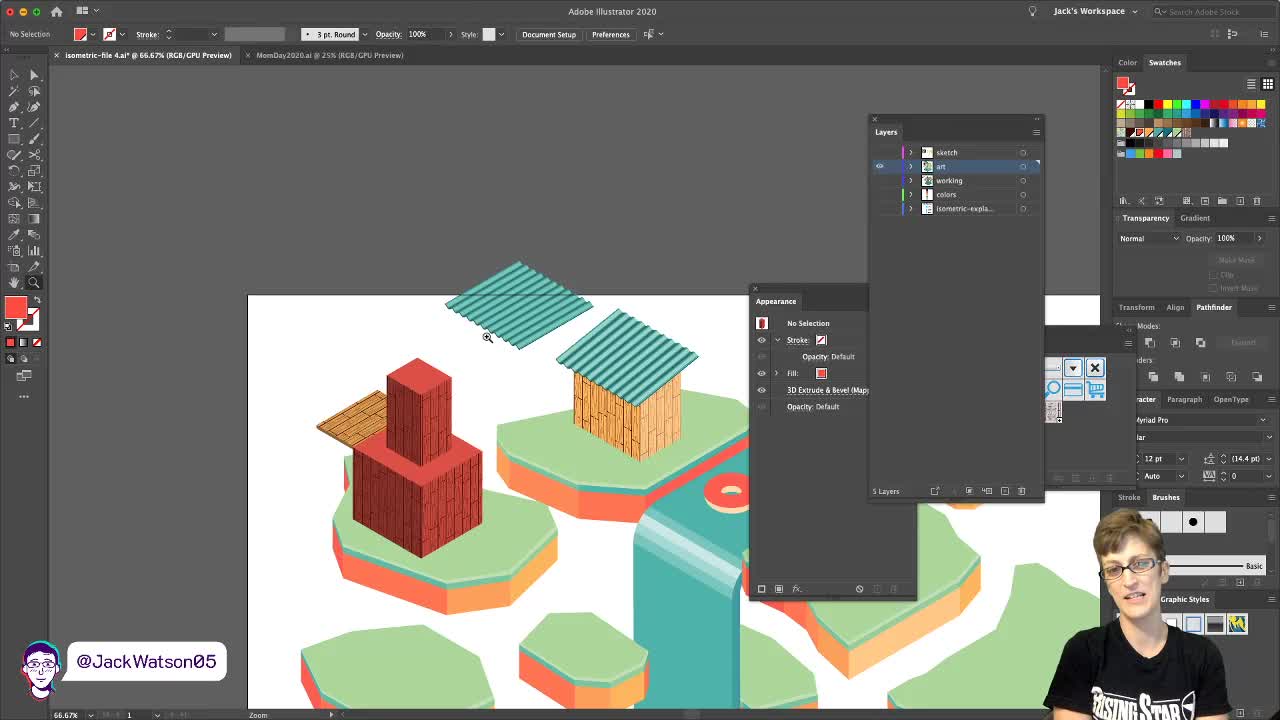Click the Preferences button in the control bar

coord(610,34)
